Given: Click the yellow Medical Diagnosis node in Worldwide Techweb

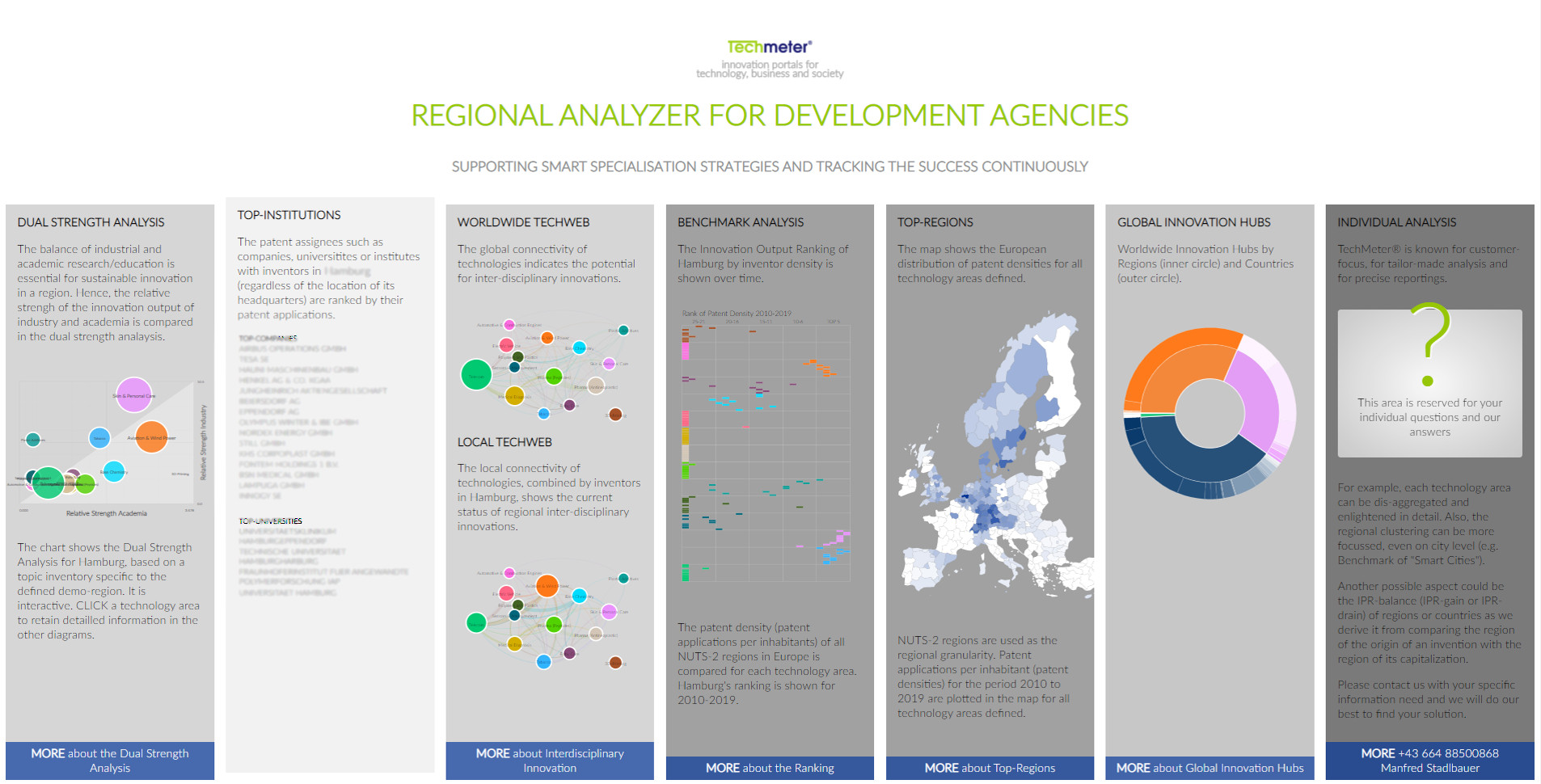Looking at the screenshot, I should (513, 396).
